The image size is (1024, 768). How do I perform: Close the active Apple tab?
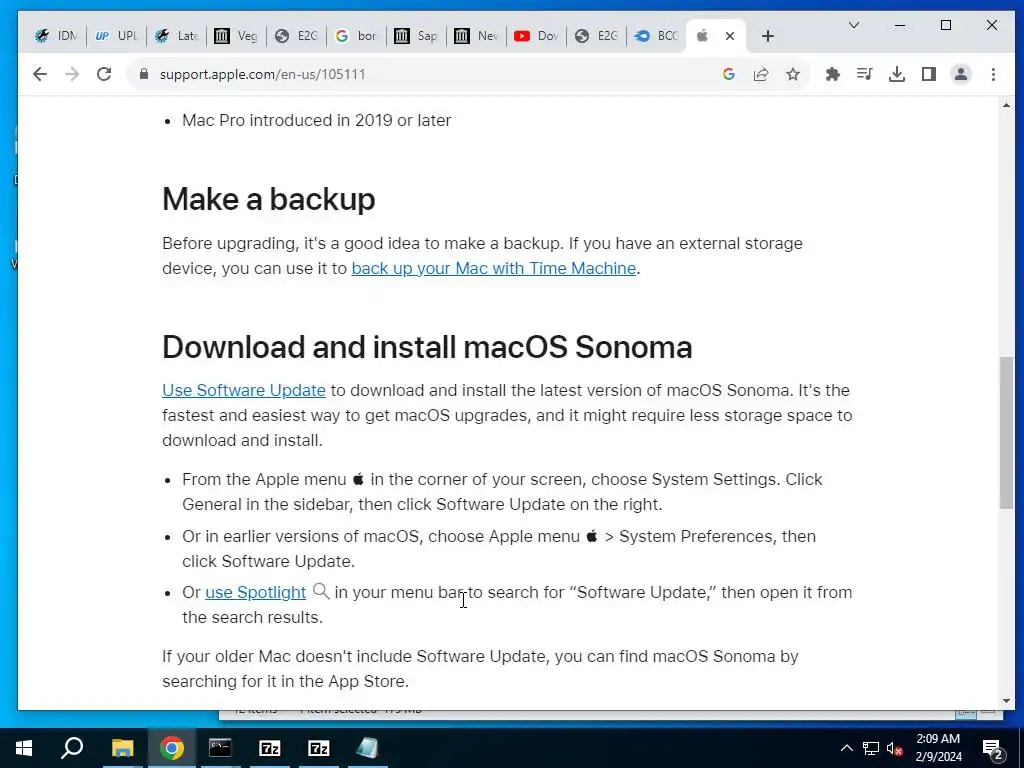click(730, 36)
